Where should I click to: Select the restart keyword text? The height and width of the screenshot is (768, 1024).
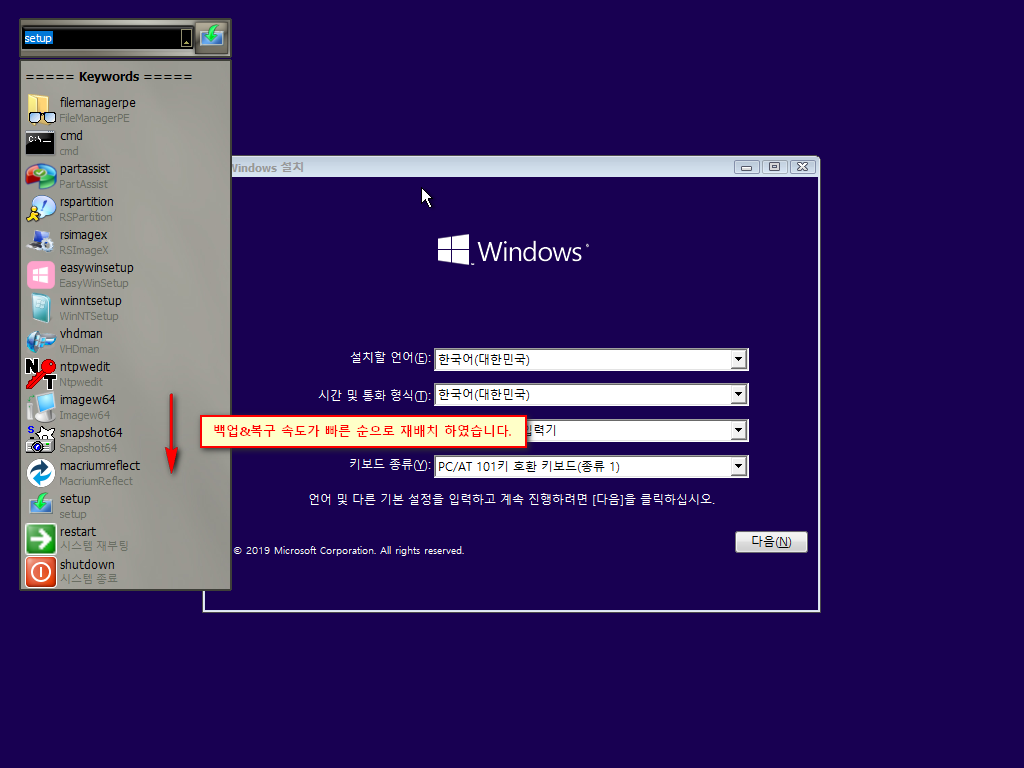(78, 532)
